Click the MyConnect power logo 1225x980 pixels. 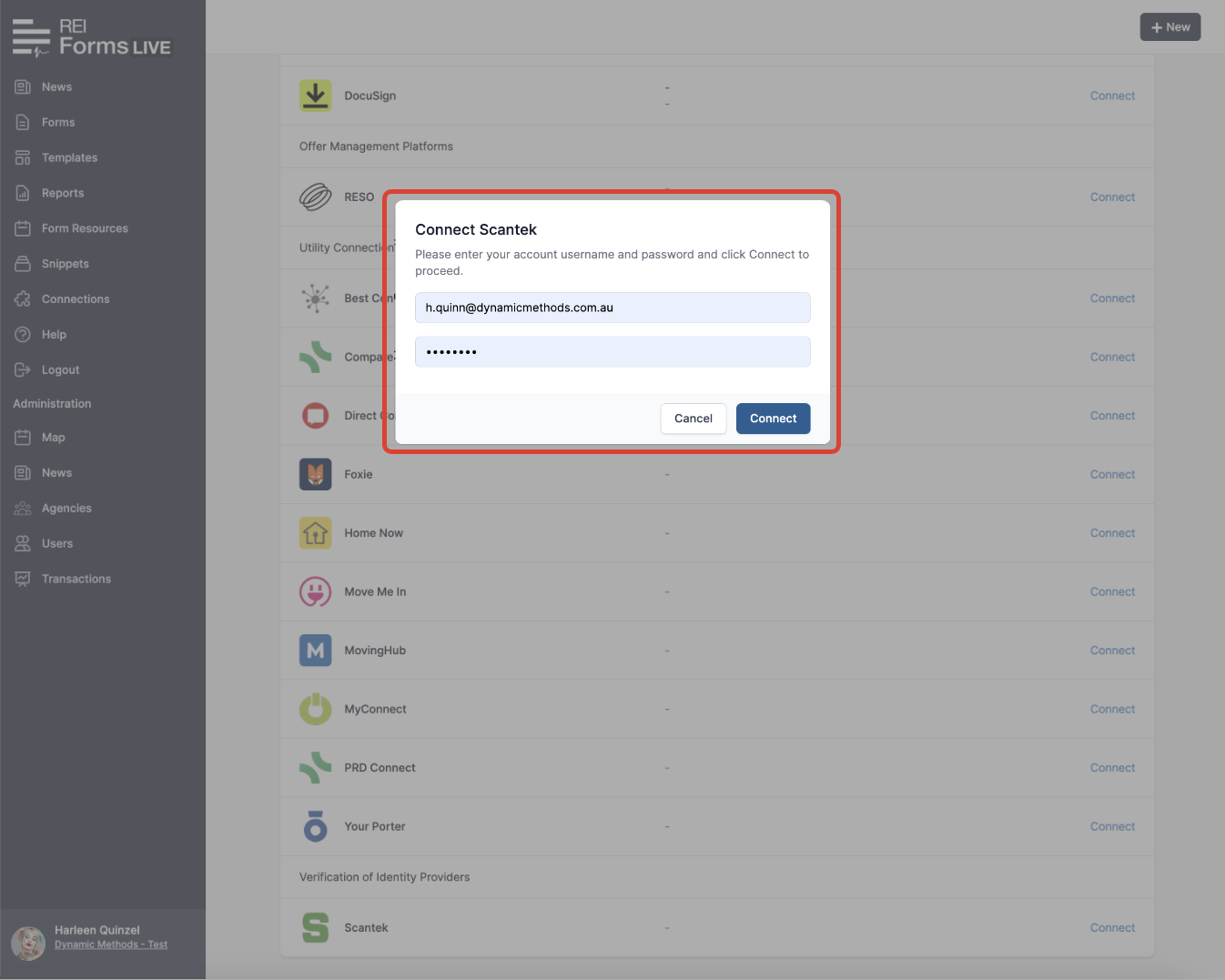[316, 710]
